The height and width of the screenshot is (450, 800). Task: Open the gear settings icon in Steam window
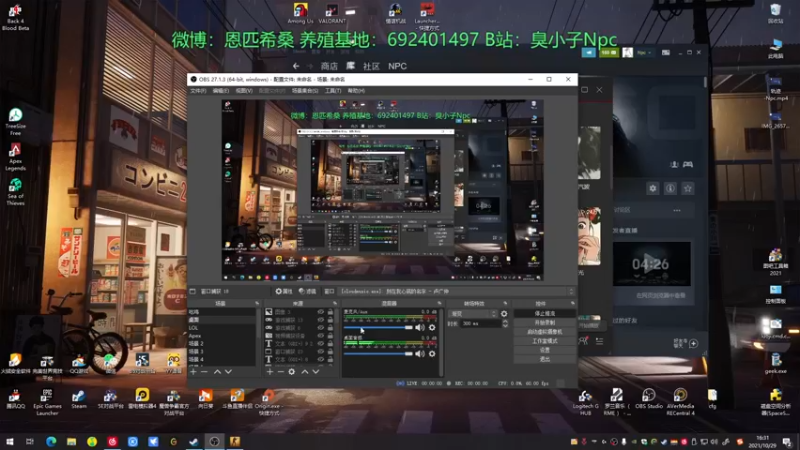pyautogui.click(x=653, y=188)
